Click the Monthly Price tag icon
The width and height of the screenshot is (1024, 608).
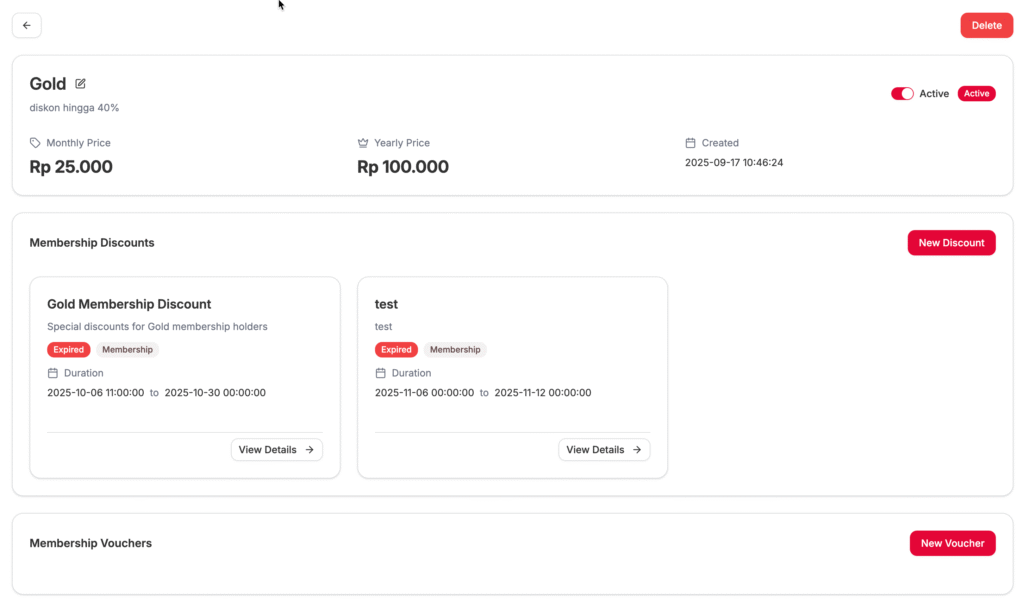coord(36,143)
